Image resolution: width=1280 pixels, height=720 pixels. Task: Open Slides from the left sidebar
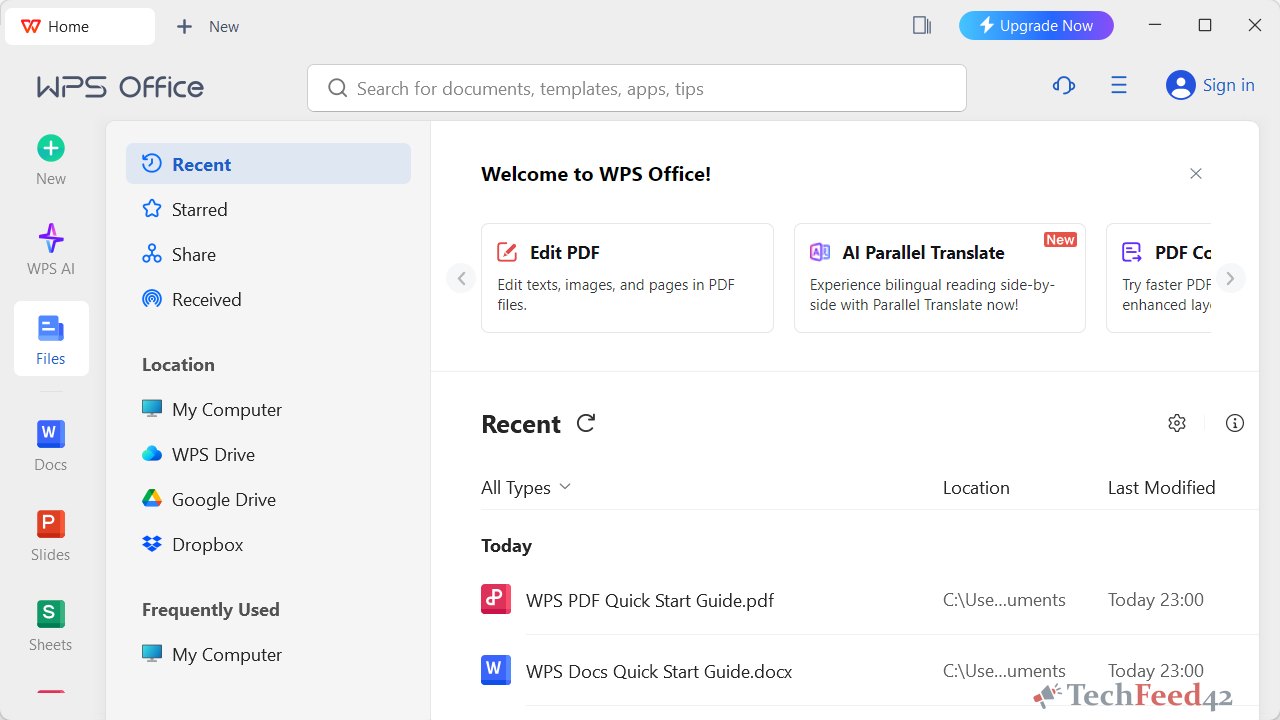tap(51, 536)
